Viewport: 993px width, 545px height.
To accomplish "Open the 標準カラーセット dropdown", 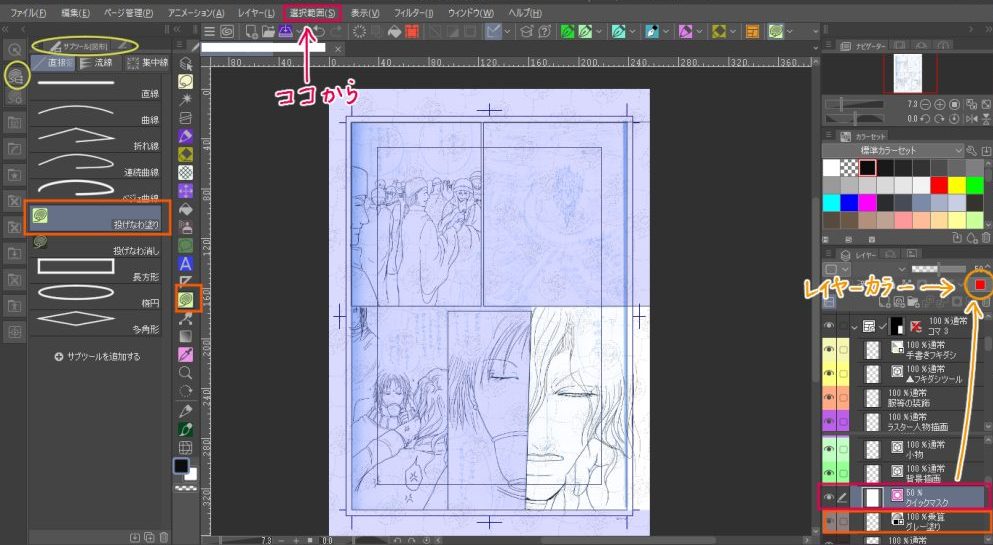I will point(893,150).
